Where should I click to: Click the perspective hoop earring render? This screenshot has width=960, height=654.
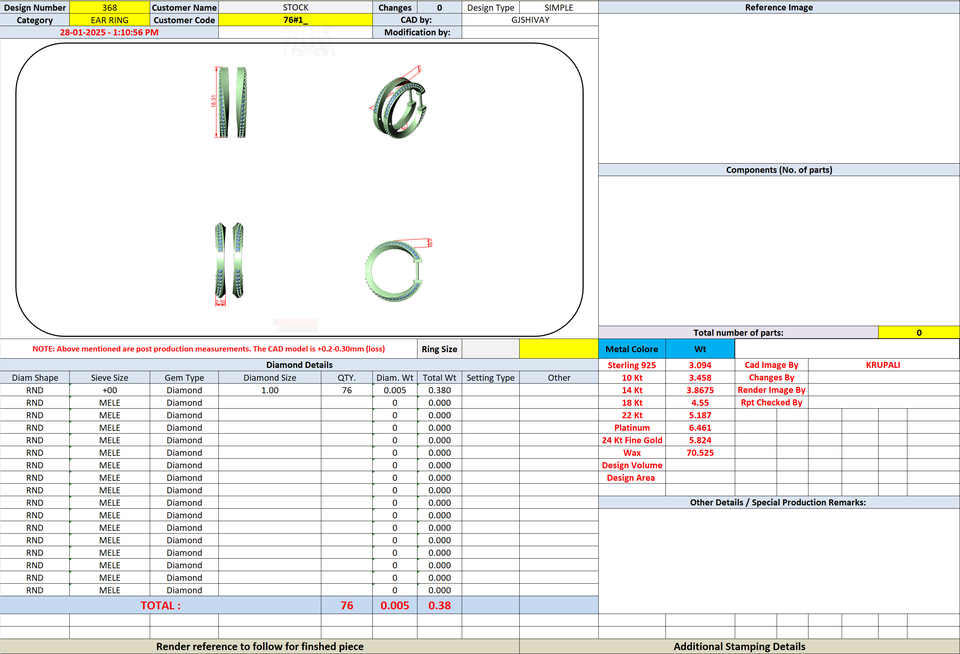(x=399, y=104)
